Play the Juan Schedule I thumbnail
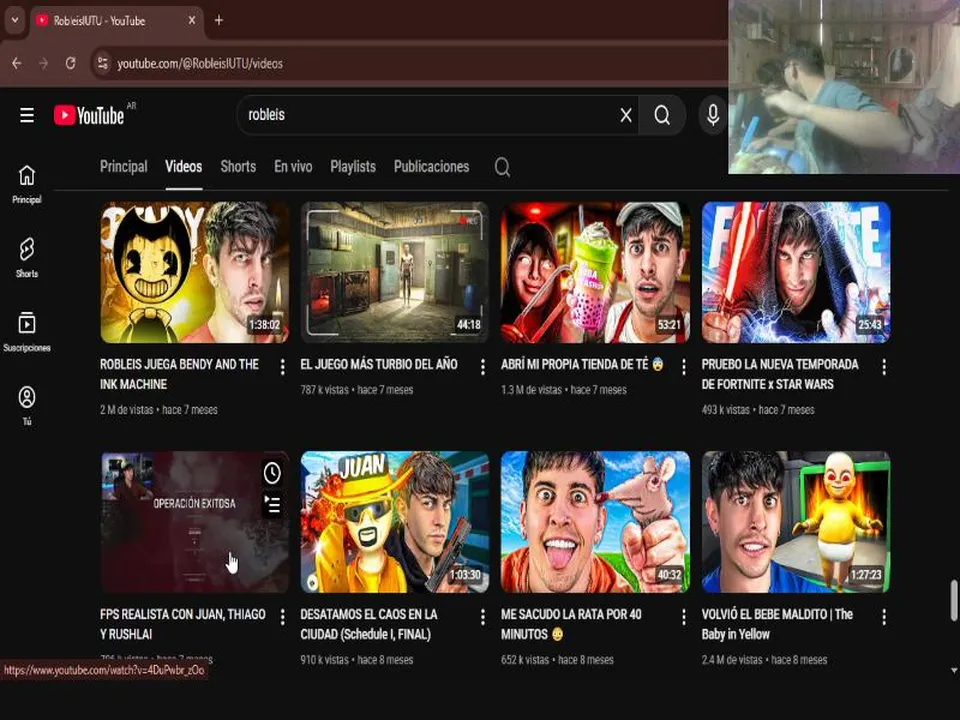 [x=395, y=522]
